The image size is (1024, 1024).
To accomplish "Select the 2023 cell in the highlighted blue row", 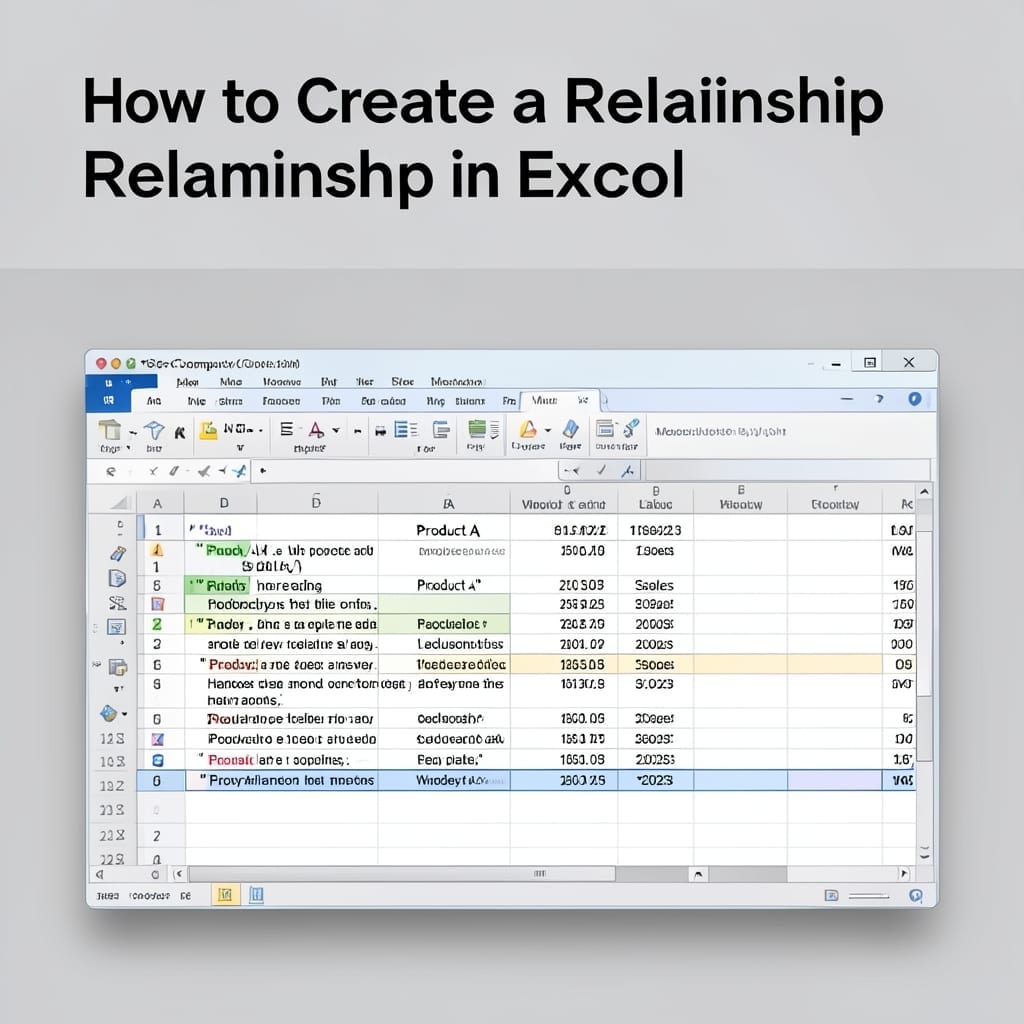I will click(x=655, y=780).
